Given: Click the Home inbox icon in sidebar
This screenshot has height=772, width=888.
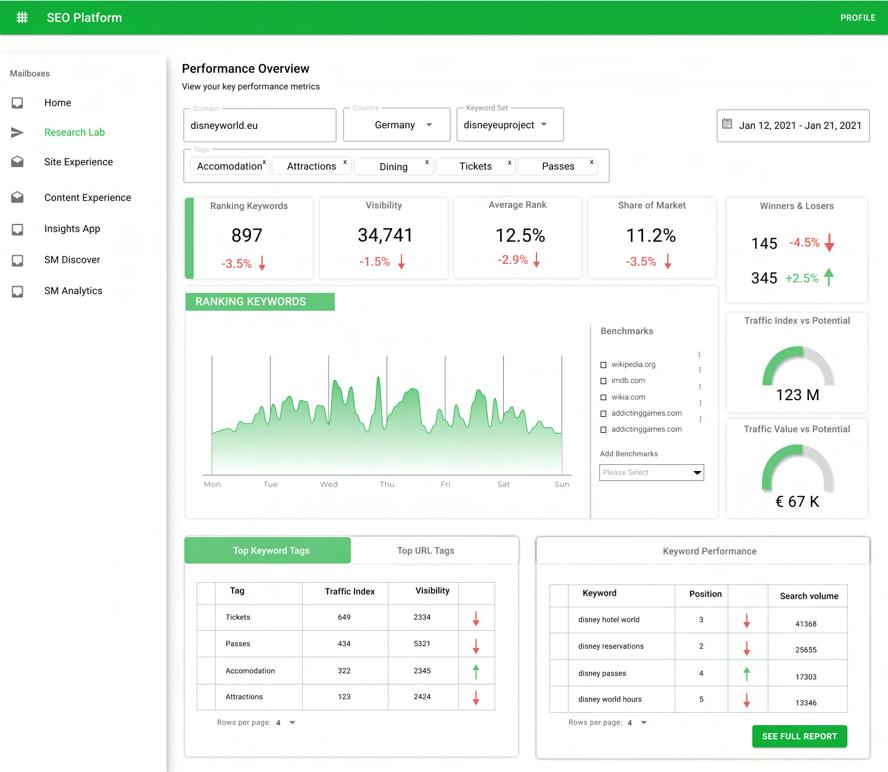Looking at the screenshot, I should 18,103.
